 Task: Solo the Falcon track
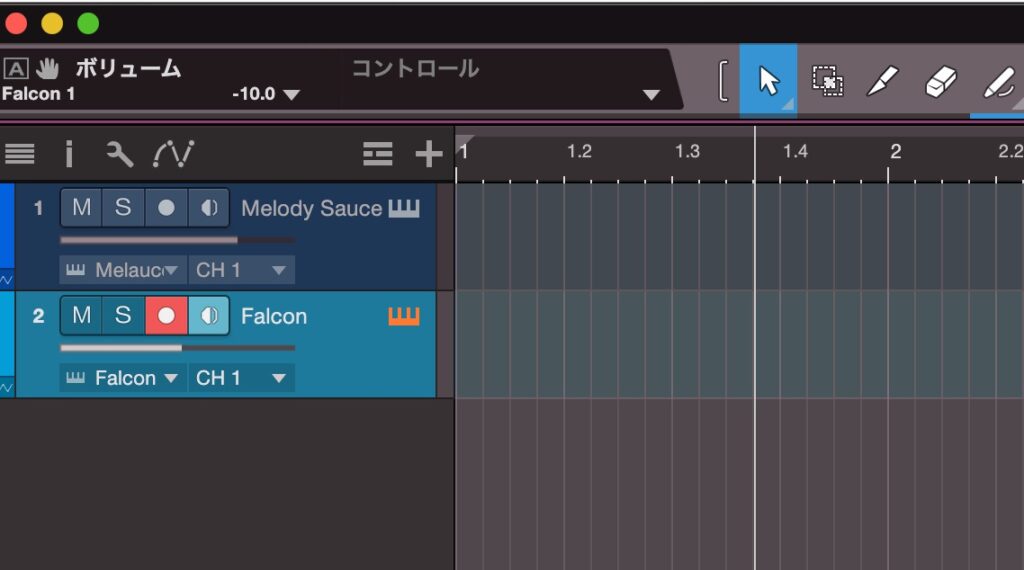pyautogui.click(x=123, y=316)
